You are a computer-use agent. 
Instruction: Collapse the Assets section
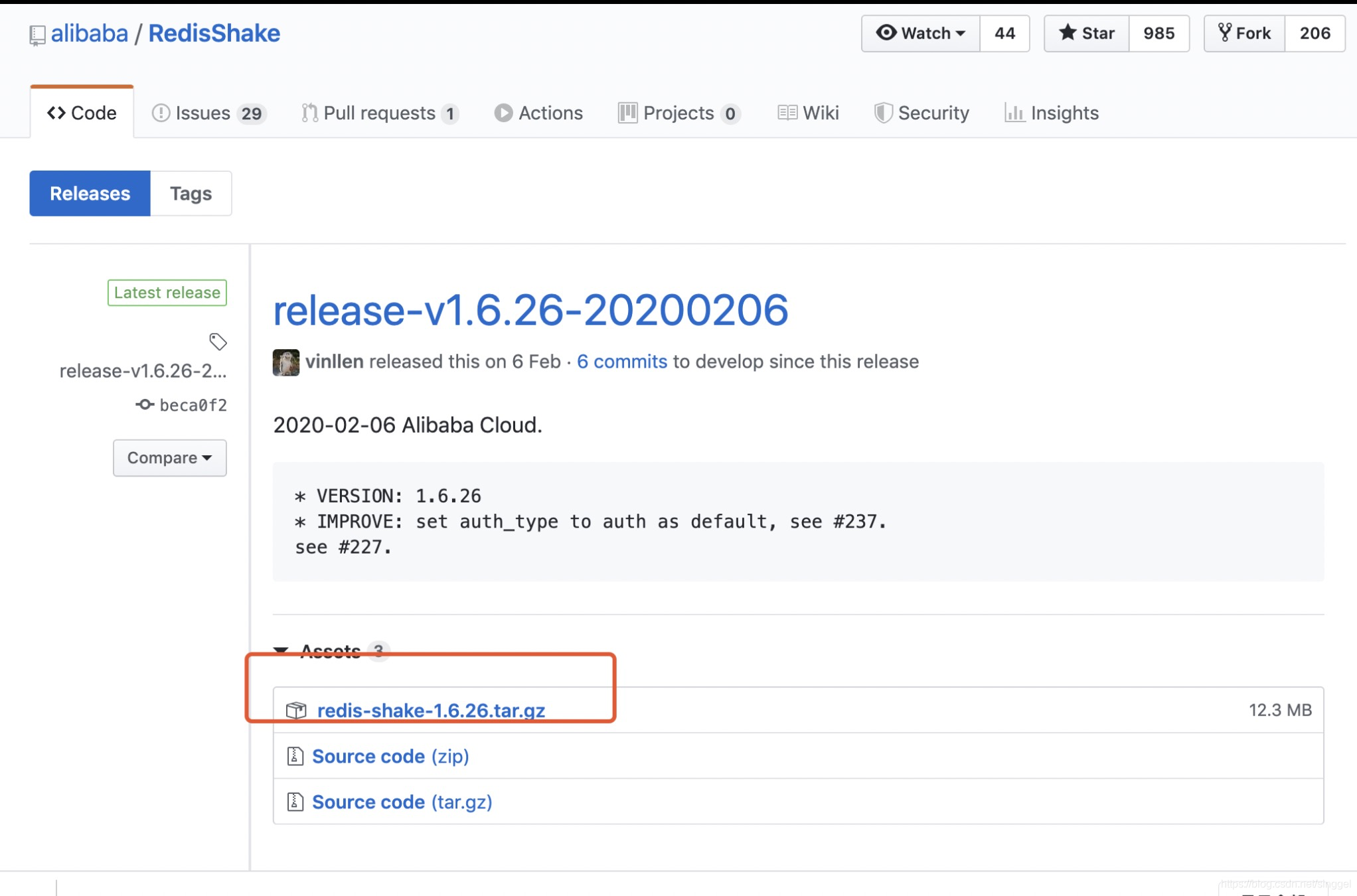pos(281,650)
